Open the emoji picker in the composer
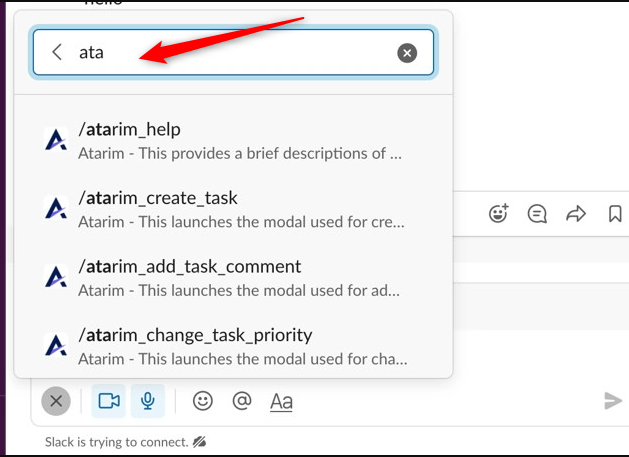629x457 pixels. pyautogui.click(x=203, y=401)
